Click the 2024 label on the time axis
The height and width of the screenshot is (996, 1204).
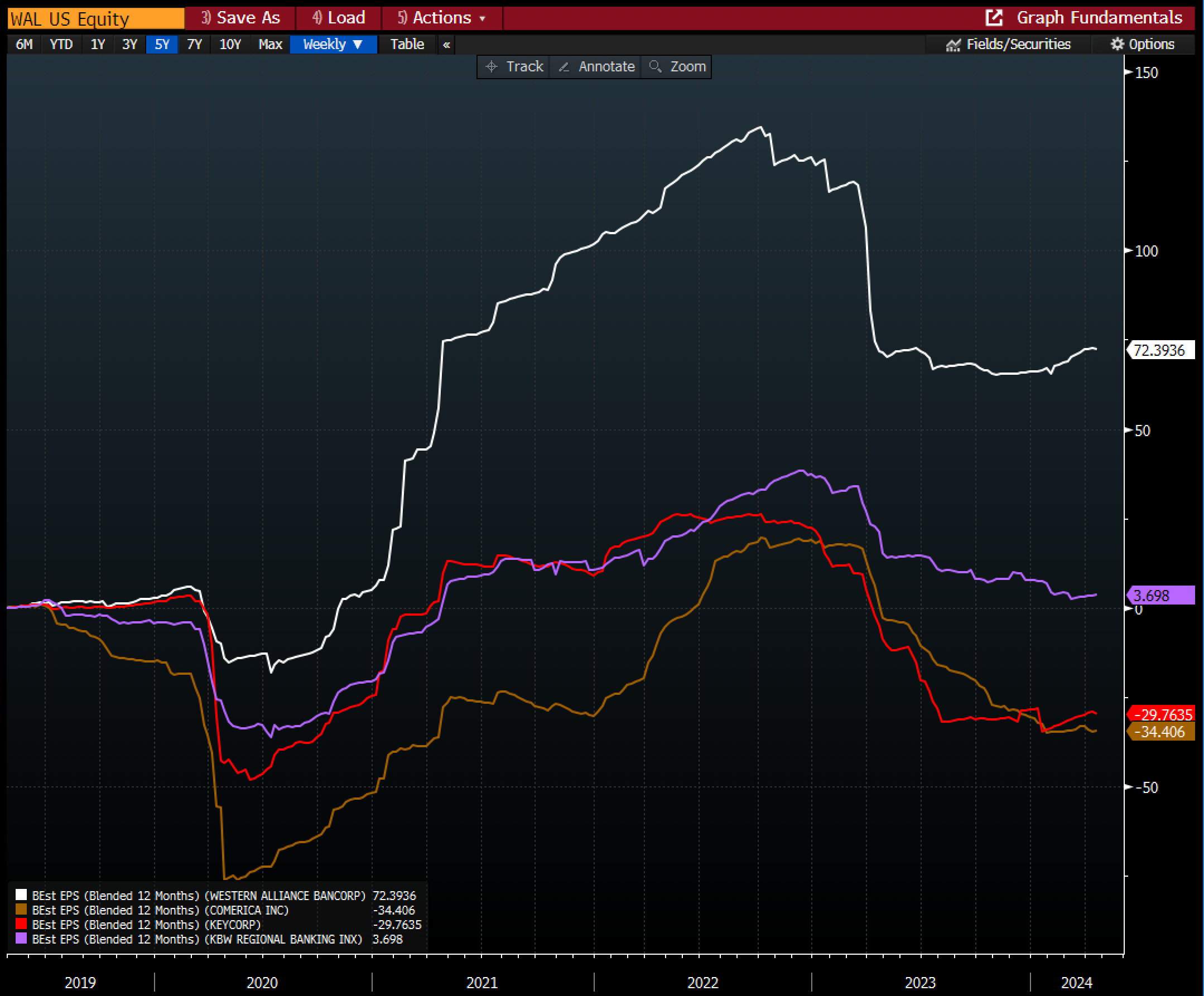pyautogui.click(x=1077, y=983)
